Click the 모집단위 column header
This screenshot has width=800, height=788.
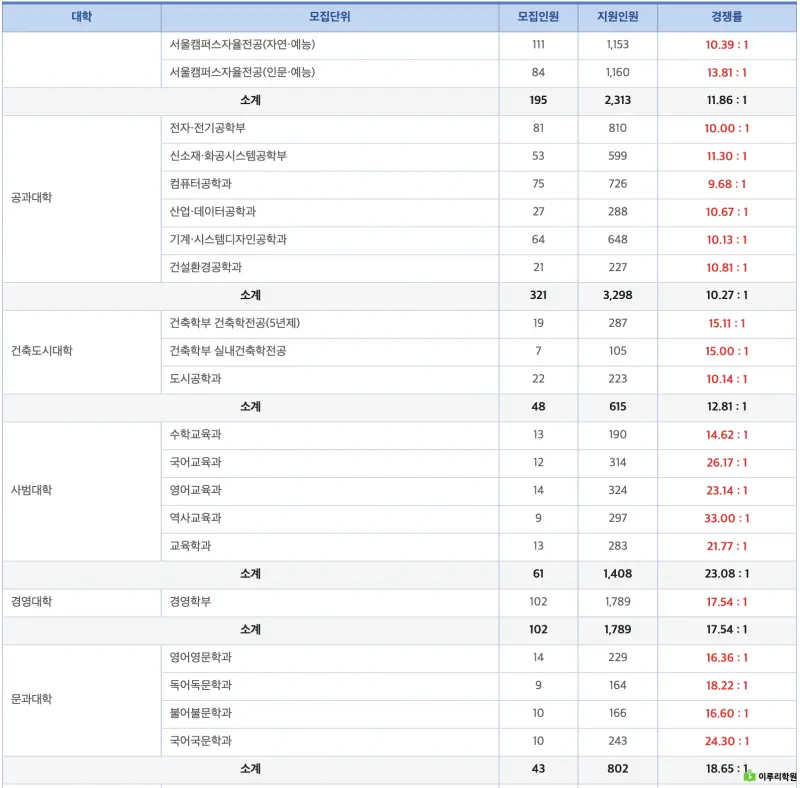tap(330, 17)
